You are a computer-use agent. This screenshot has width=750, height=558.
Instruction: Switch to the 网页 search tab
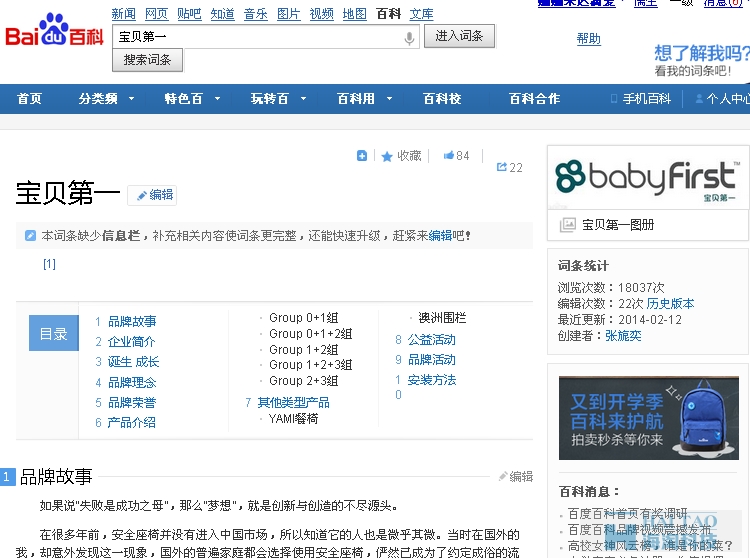(x=156, y=14)
